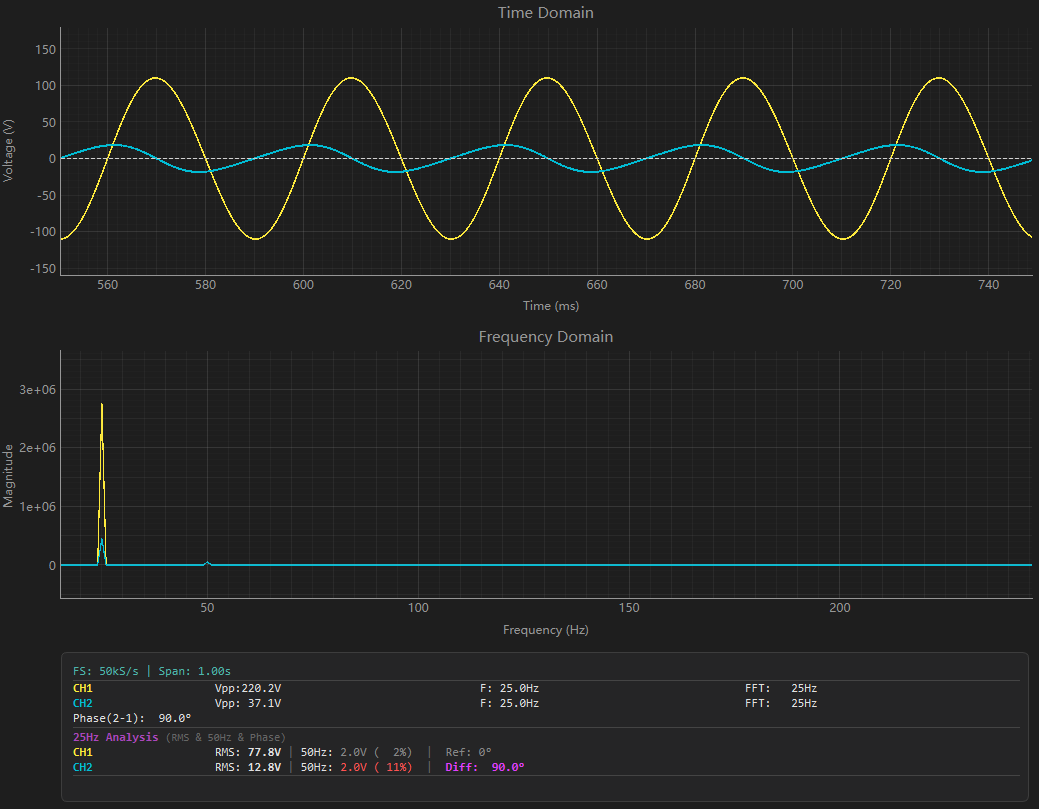The height and width of the screenshot is (809, 1039).
Task: Click the 640 tick on time axis
Action: [499, 285]
